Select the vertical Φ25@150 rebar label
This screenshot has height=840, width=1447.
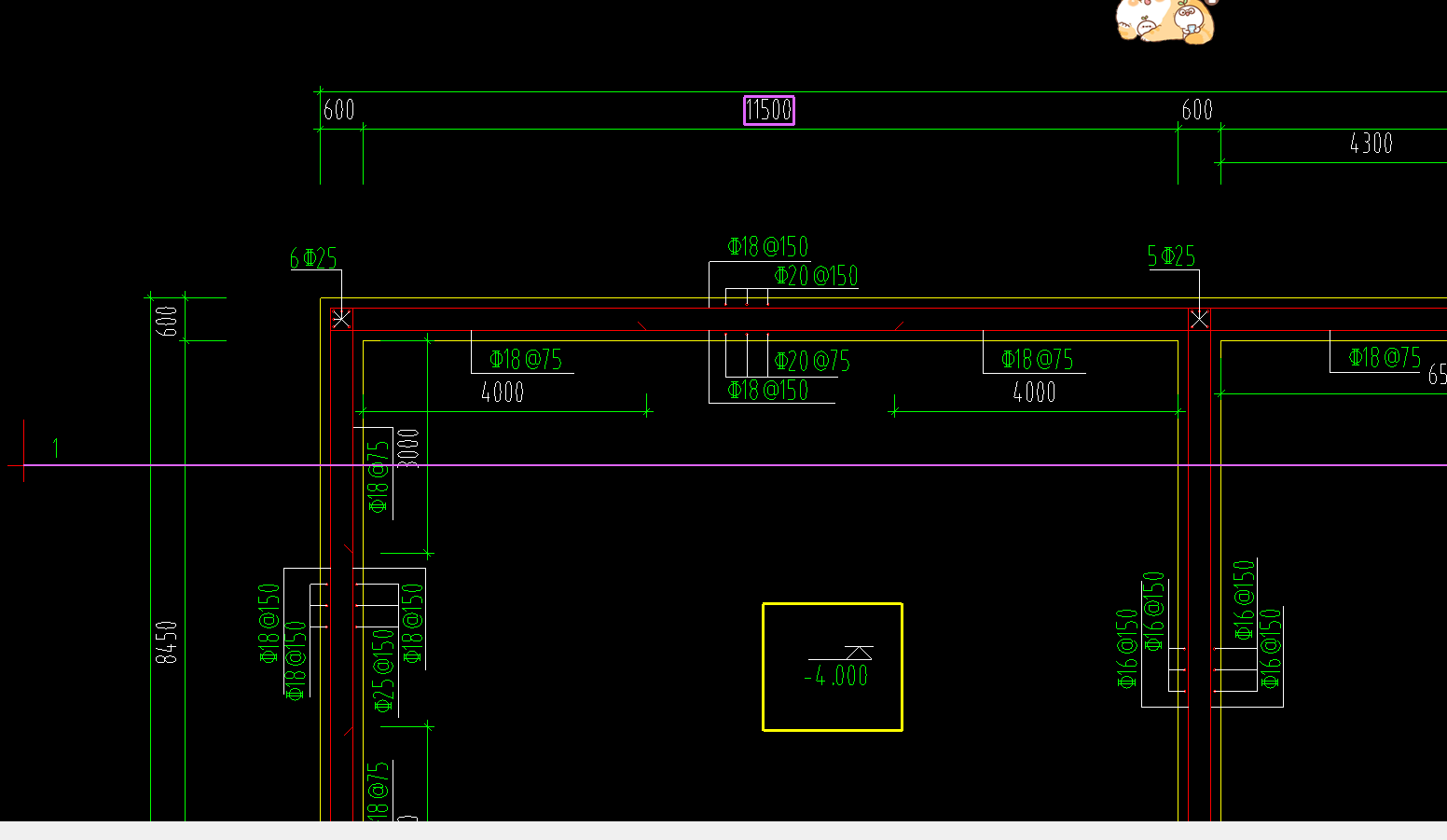tap(384, 670)
